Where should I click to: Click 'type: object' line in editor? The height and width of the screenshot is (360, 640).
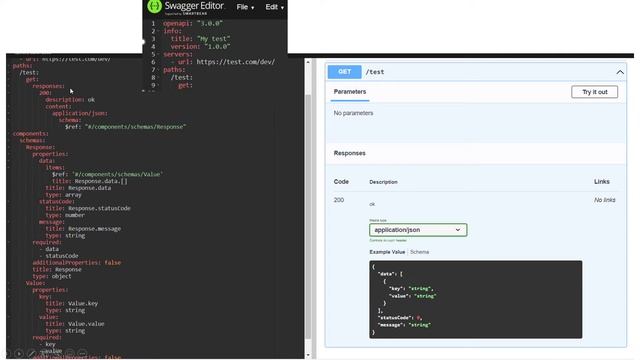(x=52, y=276)
